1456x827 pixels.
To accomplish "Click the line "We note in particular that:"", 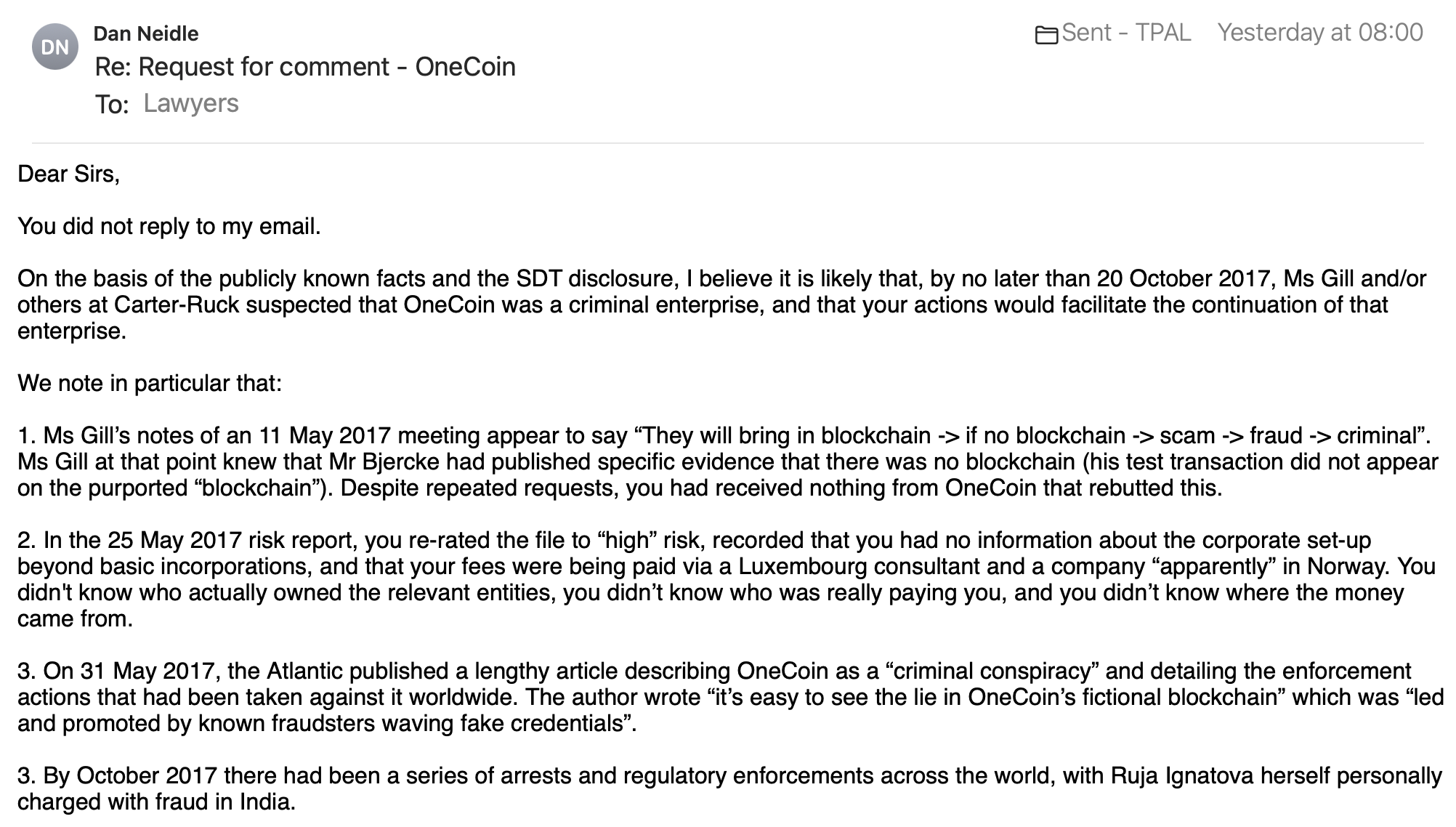I will (x=150, y=383).
